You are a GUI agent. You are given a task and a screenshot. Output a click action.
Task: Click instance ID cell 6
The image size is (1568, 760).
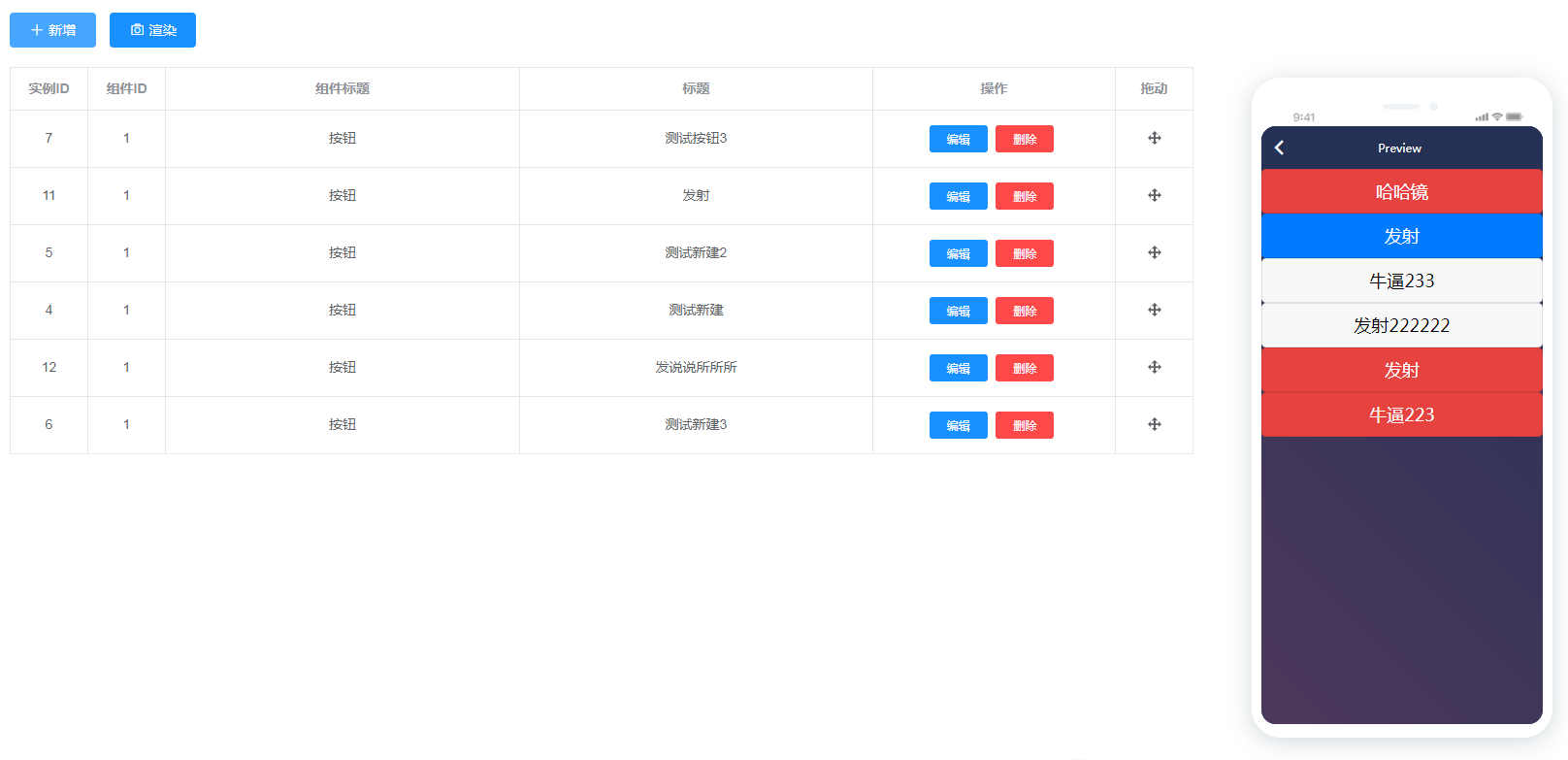49,425
